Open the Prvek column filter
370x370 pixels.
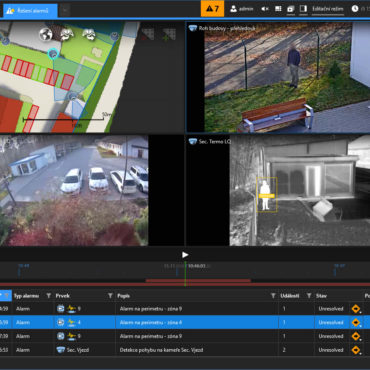pos(110,296)
